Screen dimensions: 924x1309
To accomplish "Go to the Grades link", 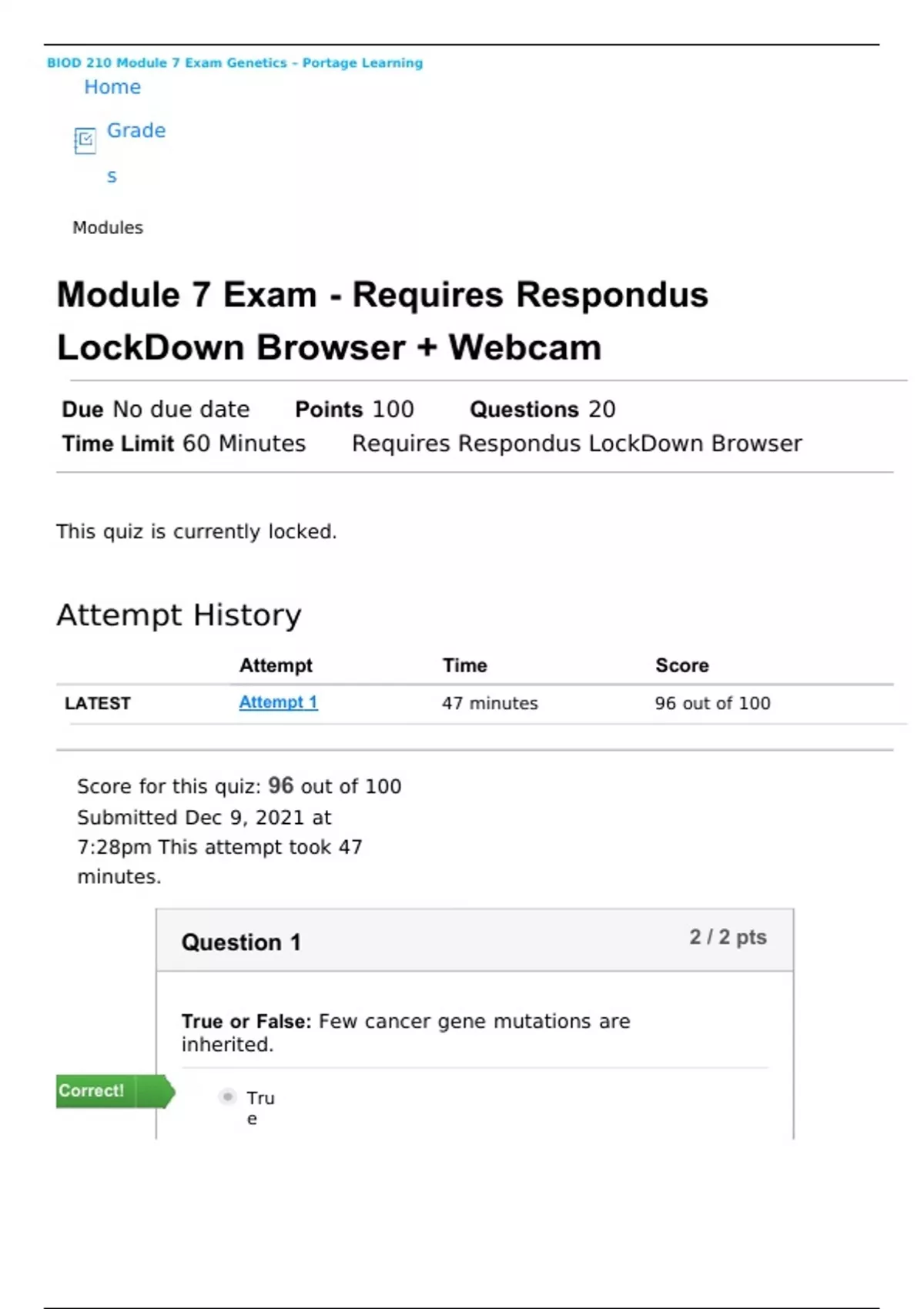I will [x=136, y=131].
